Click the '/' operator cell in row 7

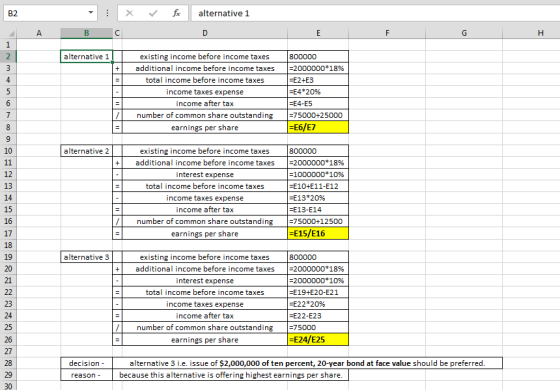coord(117,115)
